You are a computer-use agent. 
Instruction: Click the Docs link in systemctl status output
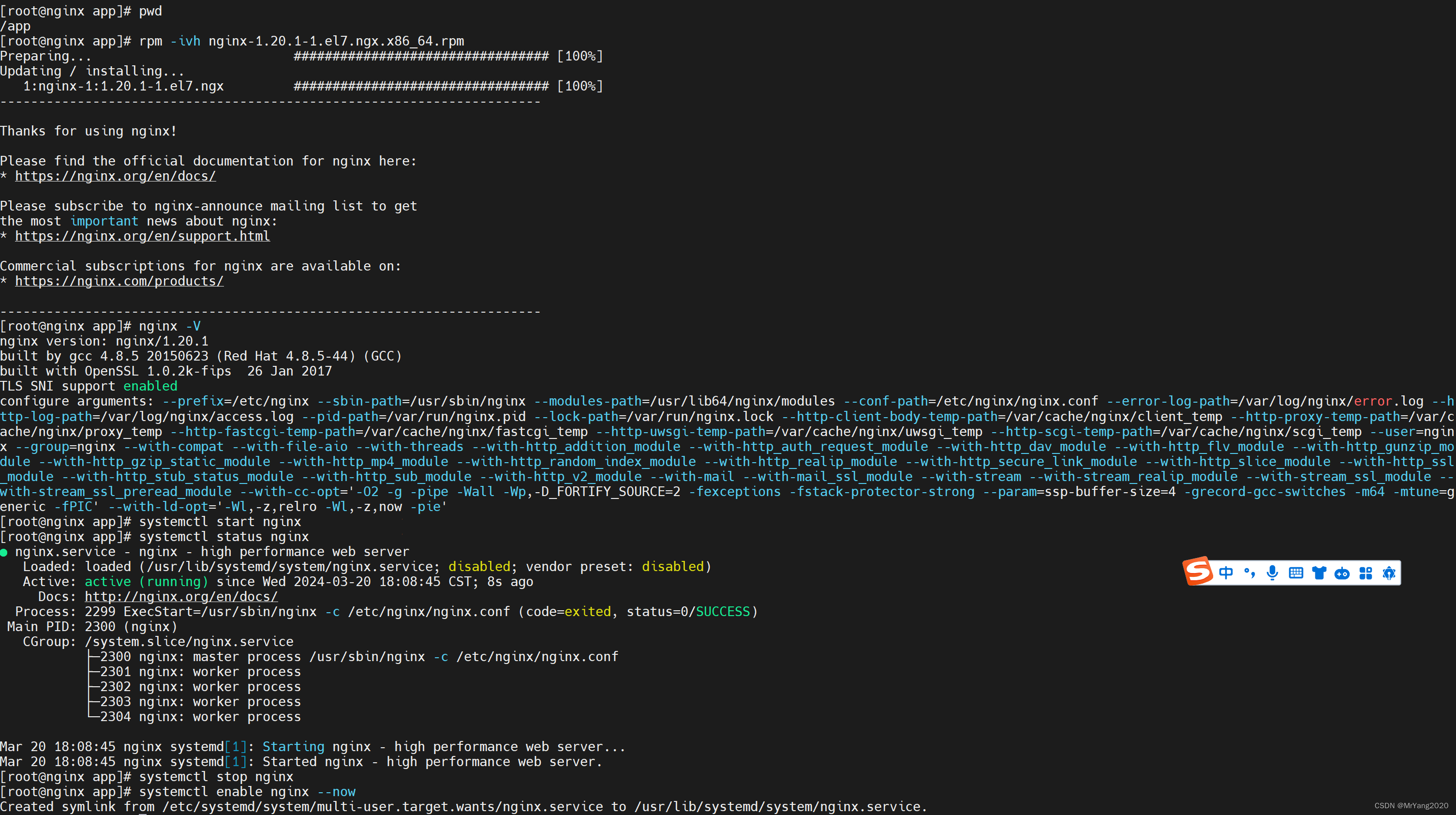click(x=181, y=596)
